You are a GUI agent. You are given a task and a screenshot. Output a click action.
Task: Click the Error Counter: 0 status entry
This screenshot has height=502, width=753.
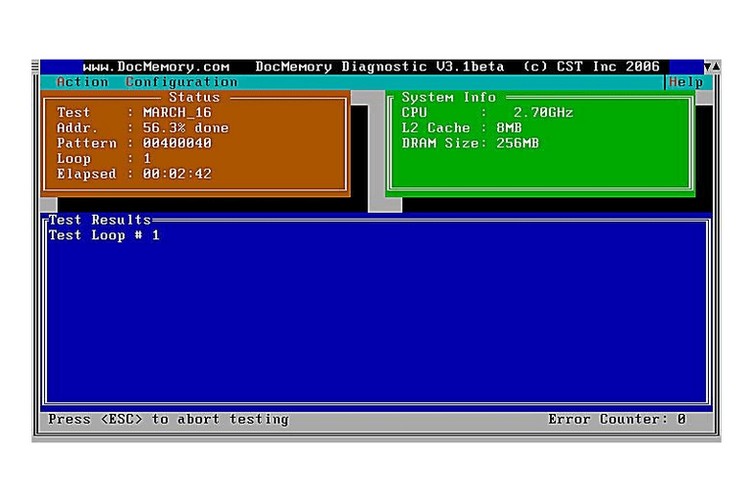tap(617, 420)
